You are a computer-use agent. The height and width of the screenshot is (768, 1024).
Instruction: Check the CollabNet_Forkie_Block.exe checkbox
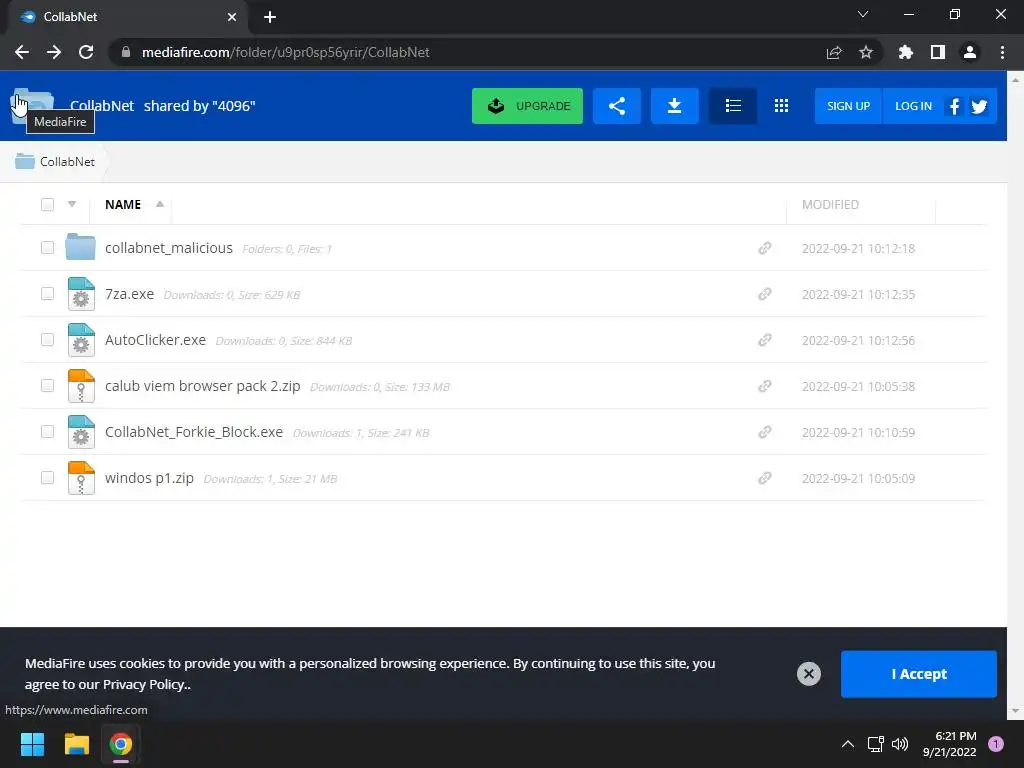(x=47, y=432)
